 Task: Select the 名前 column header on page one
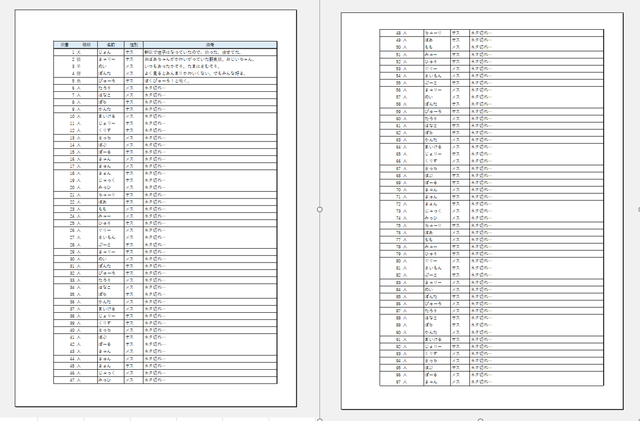pos(107,45)
